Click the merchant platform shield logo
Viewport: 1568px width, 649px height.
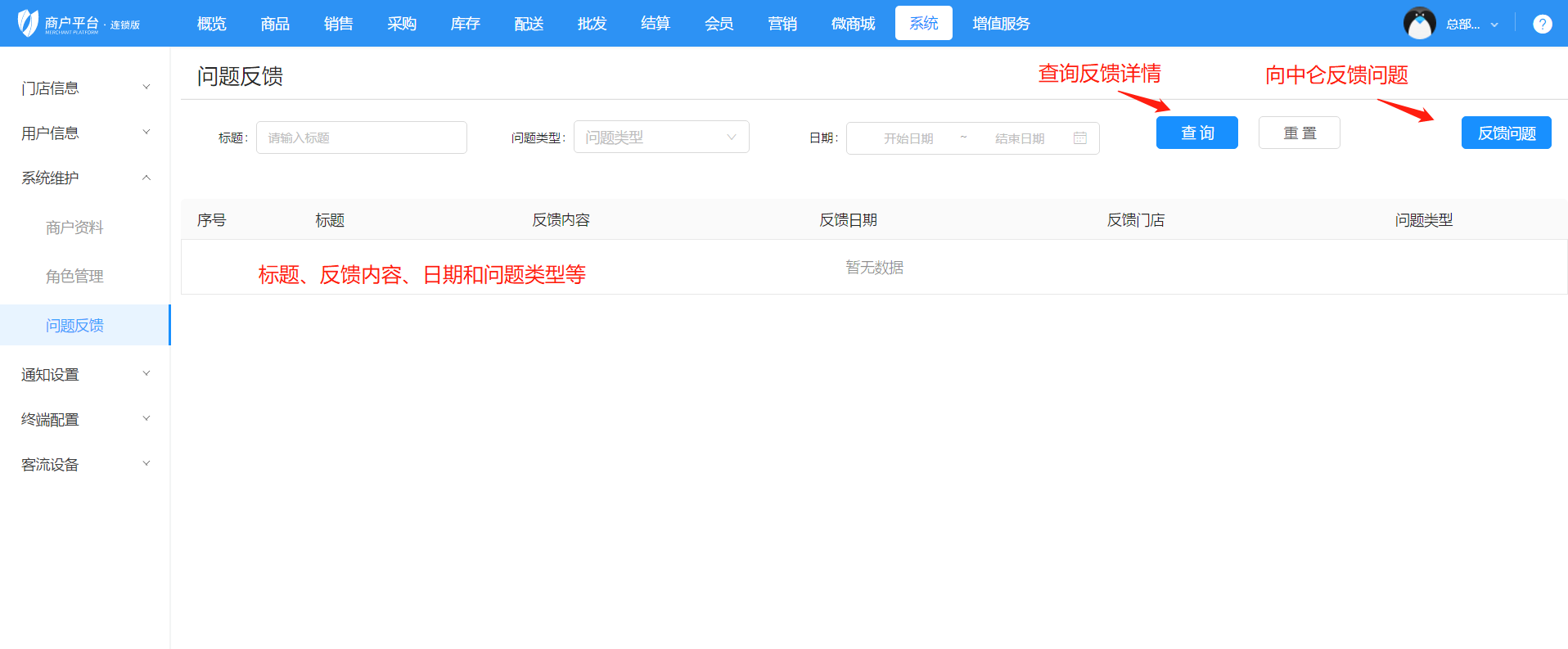tap(28, 23)
